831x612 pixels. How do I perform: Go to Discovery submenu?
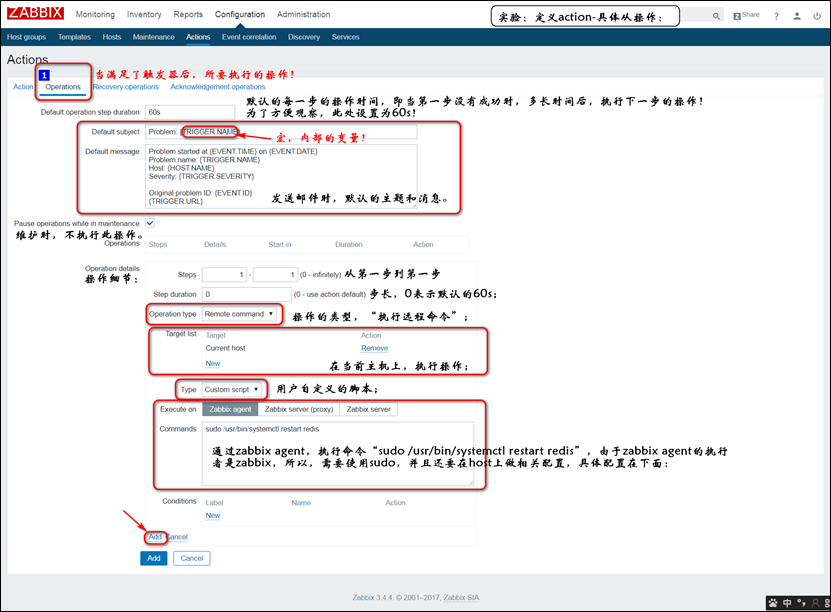pyautogui.click(x=304, y=37)
